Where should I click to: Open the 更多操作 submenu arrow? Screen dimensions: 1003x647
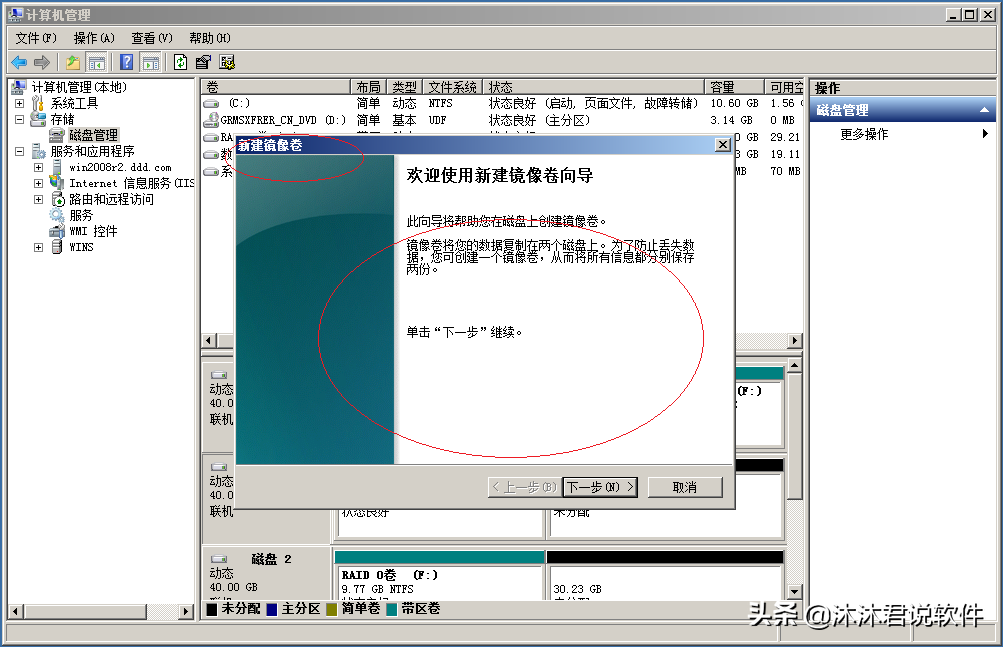(x=985, y=134)
